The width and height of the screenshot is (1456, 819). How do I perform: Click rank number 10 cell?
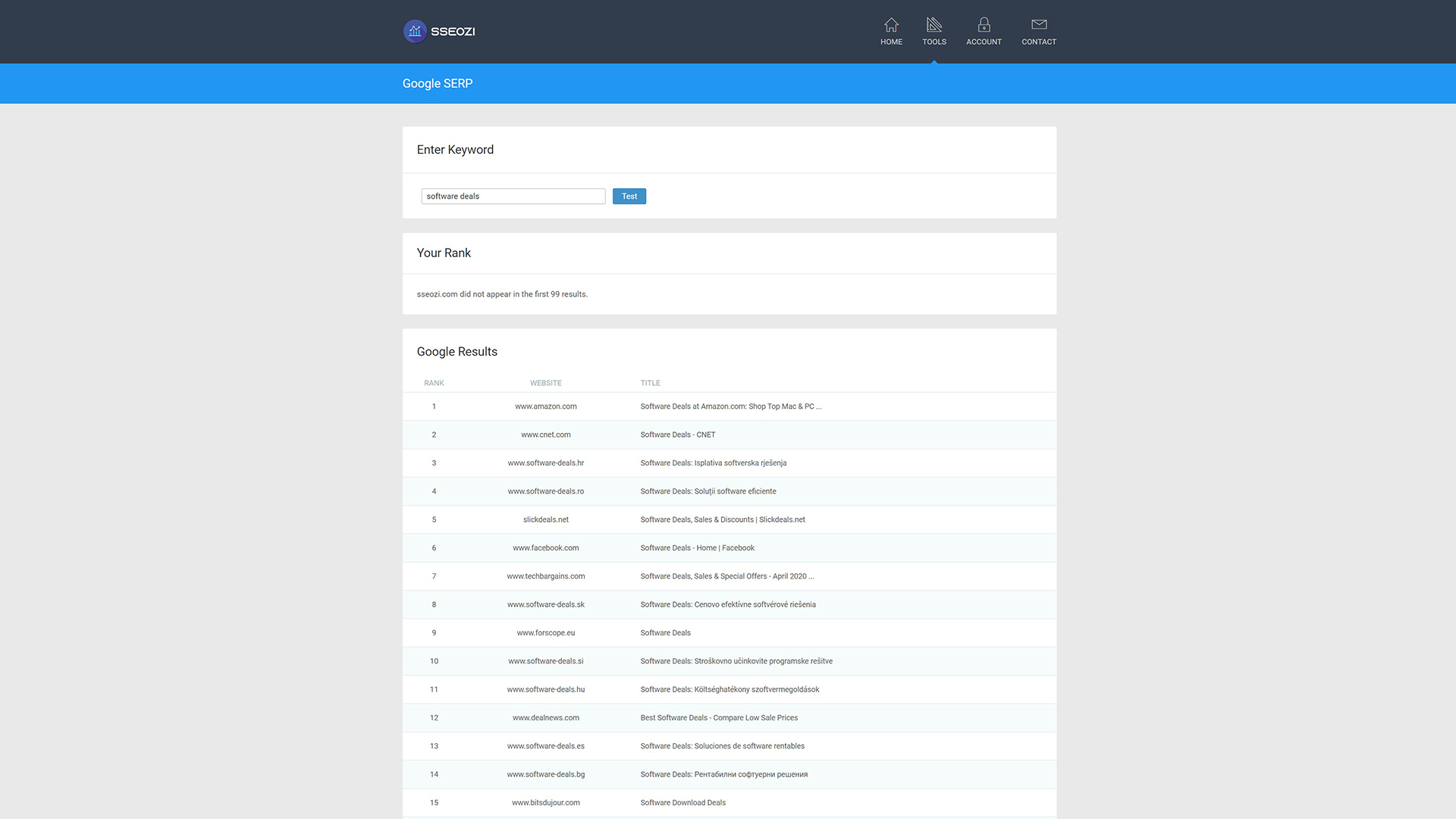click(x=434, y=661)
